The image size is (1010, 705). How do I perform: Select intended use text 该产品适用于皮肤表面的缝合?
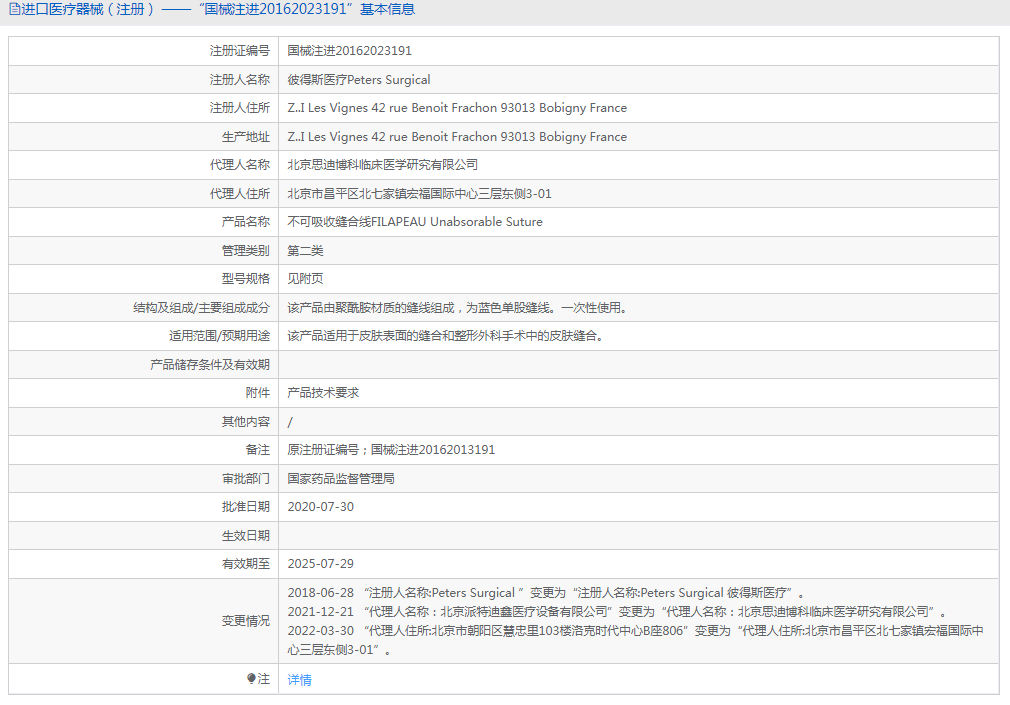pyautogui.click(x=445, y=336)
